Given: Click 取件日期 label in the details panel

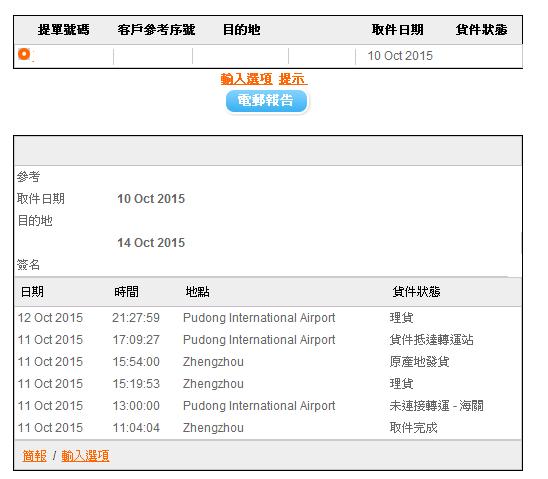Looking at the screenshot, I should 41,199.
